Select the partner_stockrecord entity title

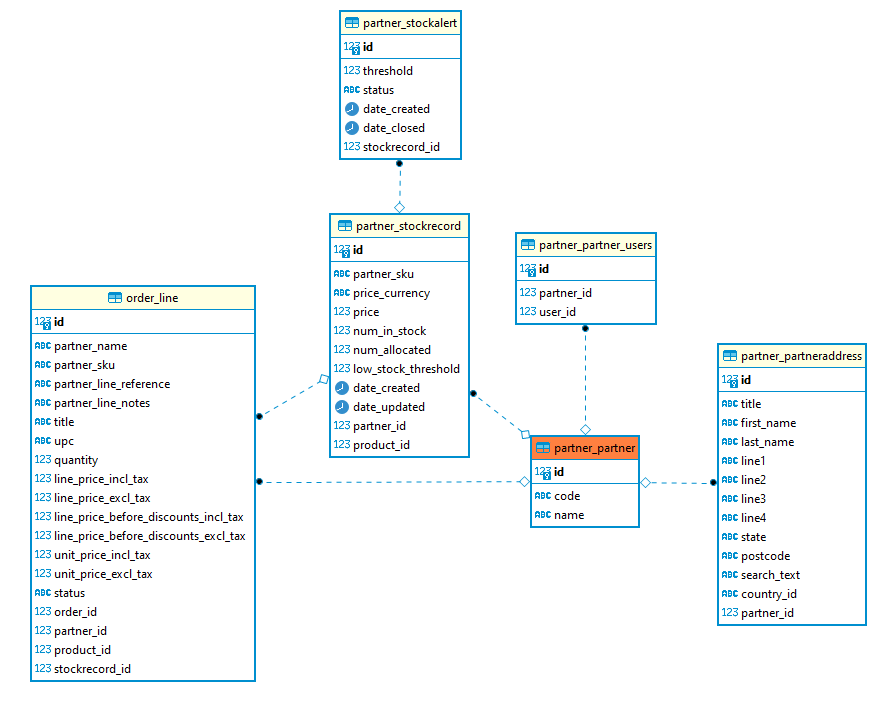(x=408, y=226)
